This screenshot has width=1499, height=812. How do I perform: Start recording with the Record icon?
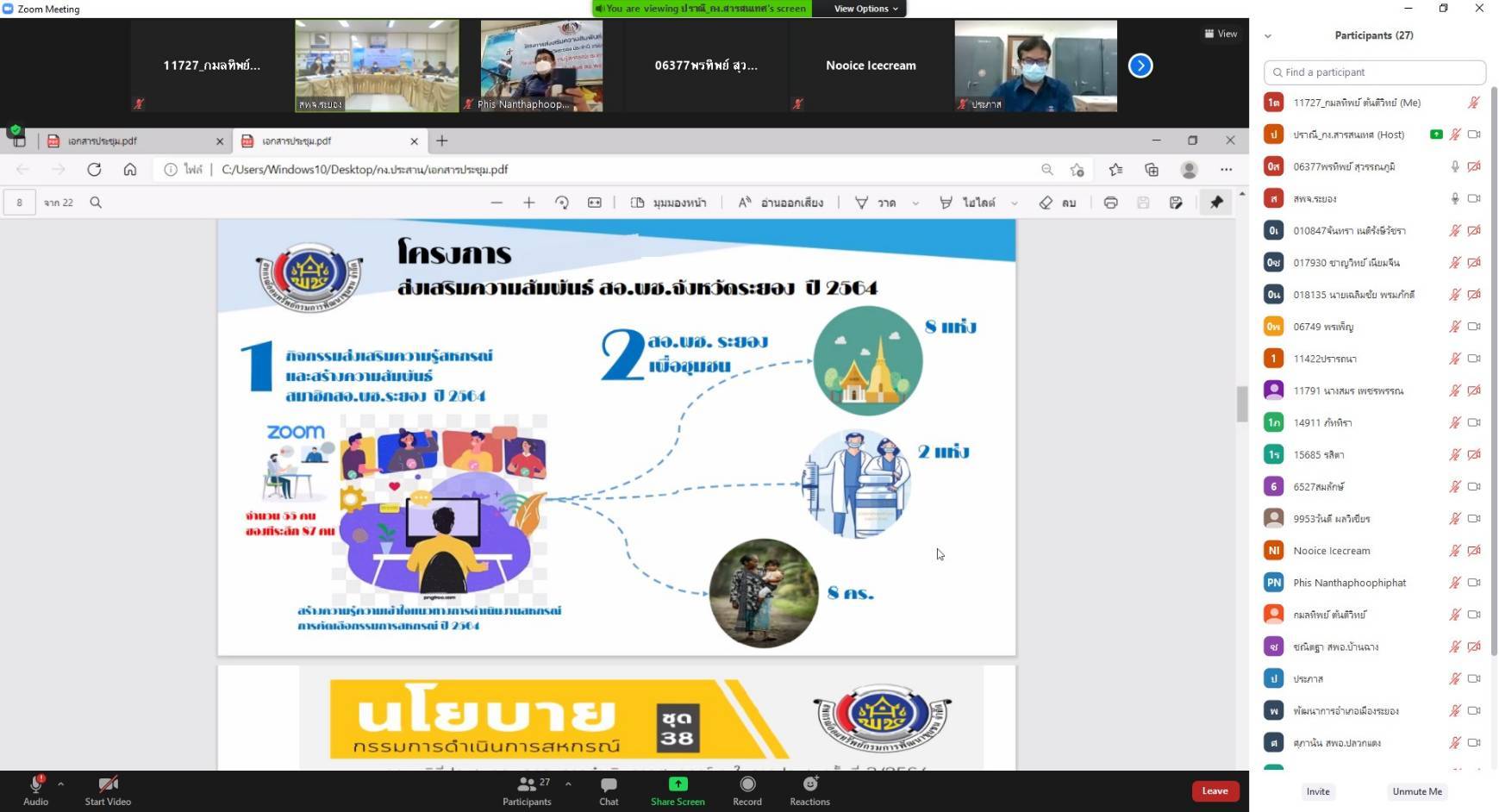pos(747,784)
